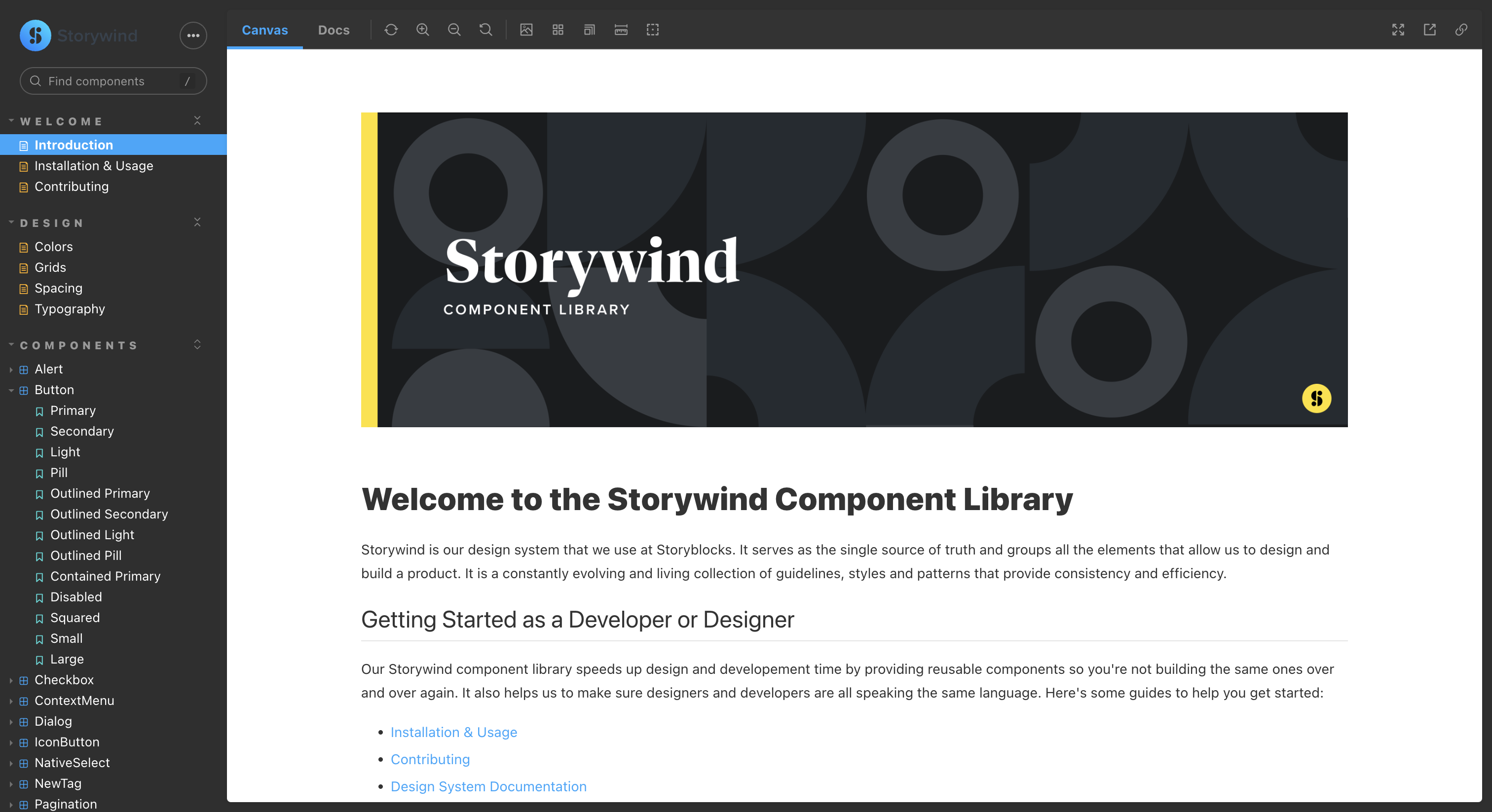Open the sidebar ellipsis menu button
This screenshot has height=812, width=1492.
tap(193, 36)
